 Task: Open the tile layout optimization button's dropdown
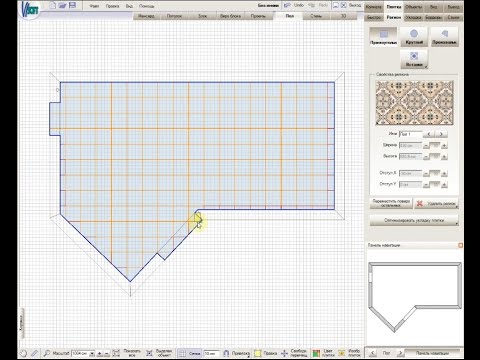coord(456,224)
